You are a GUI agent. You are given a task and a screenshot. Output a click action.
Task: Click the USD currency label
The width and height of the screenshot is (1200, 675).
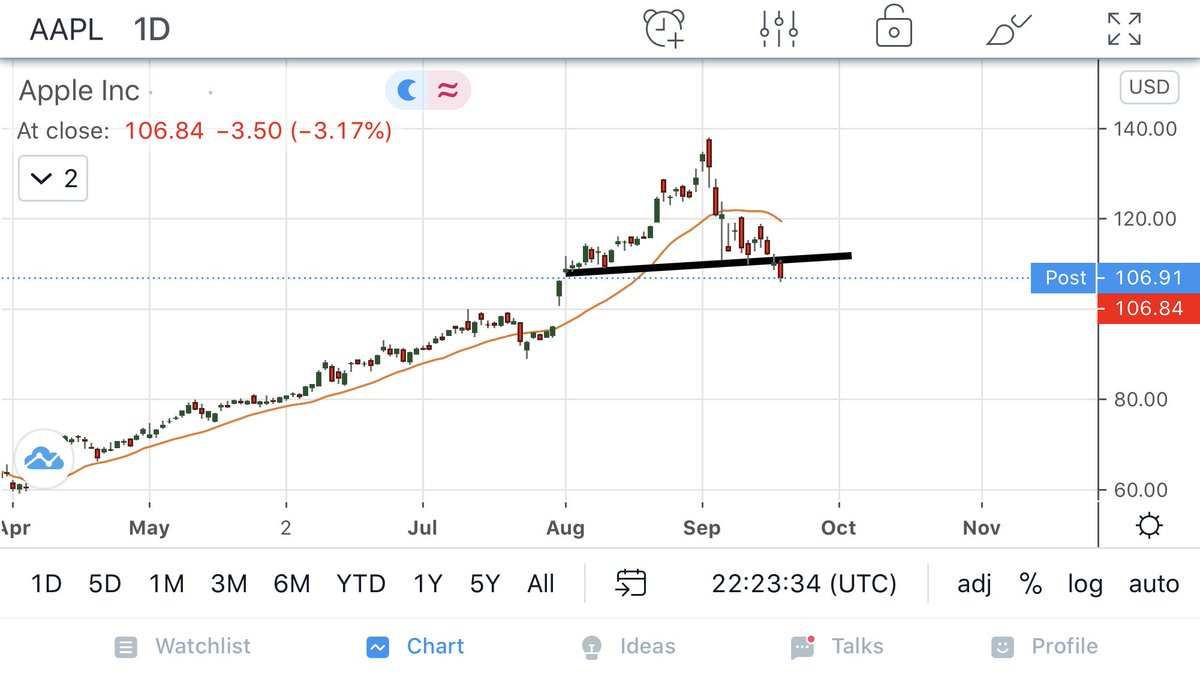[x=1149, y=87]
